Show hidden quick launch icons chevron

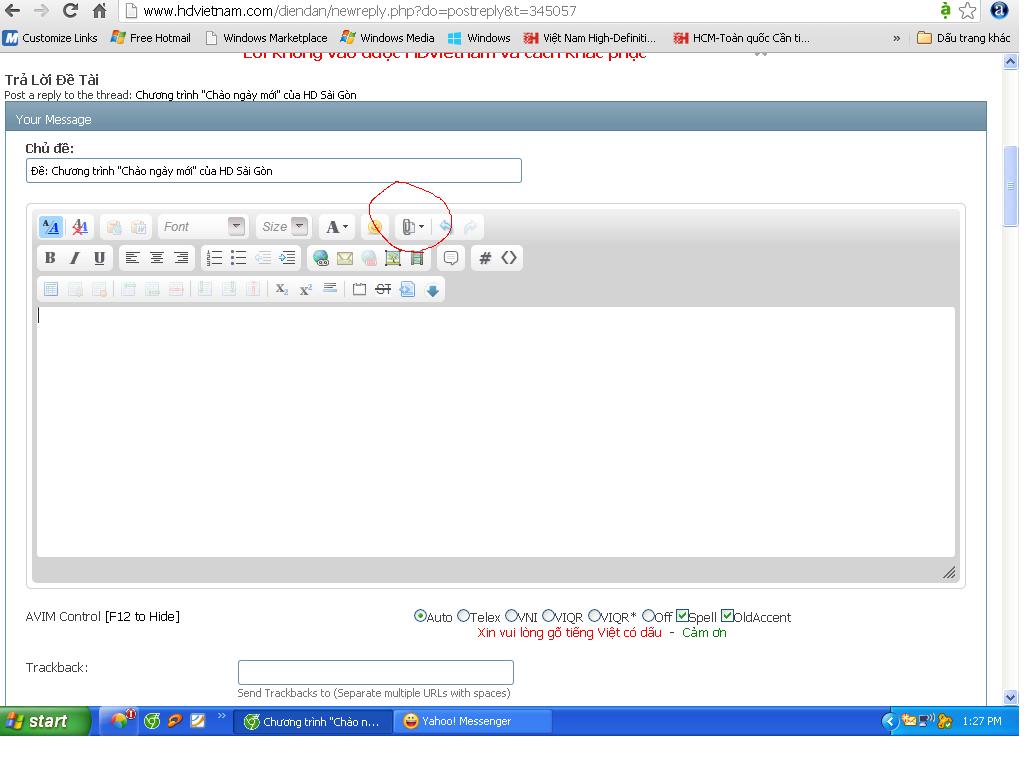pos(221,716)
